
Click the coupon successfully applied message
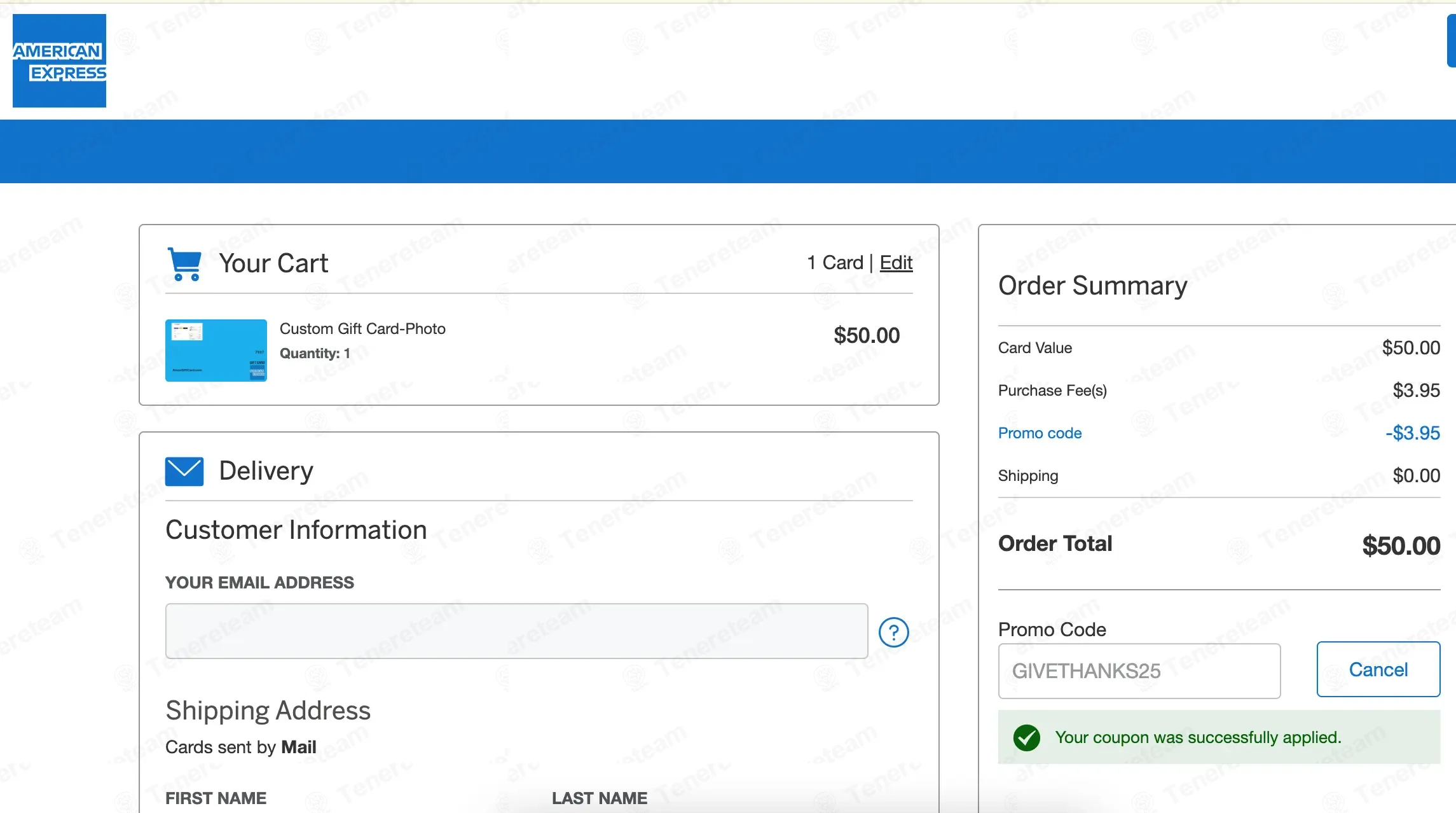[x=1198, y=737]
